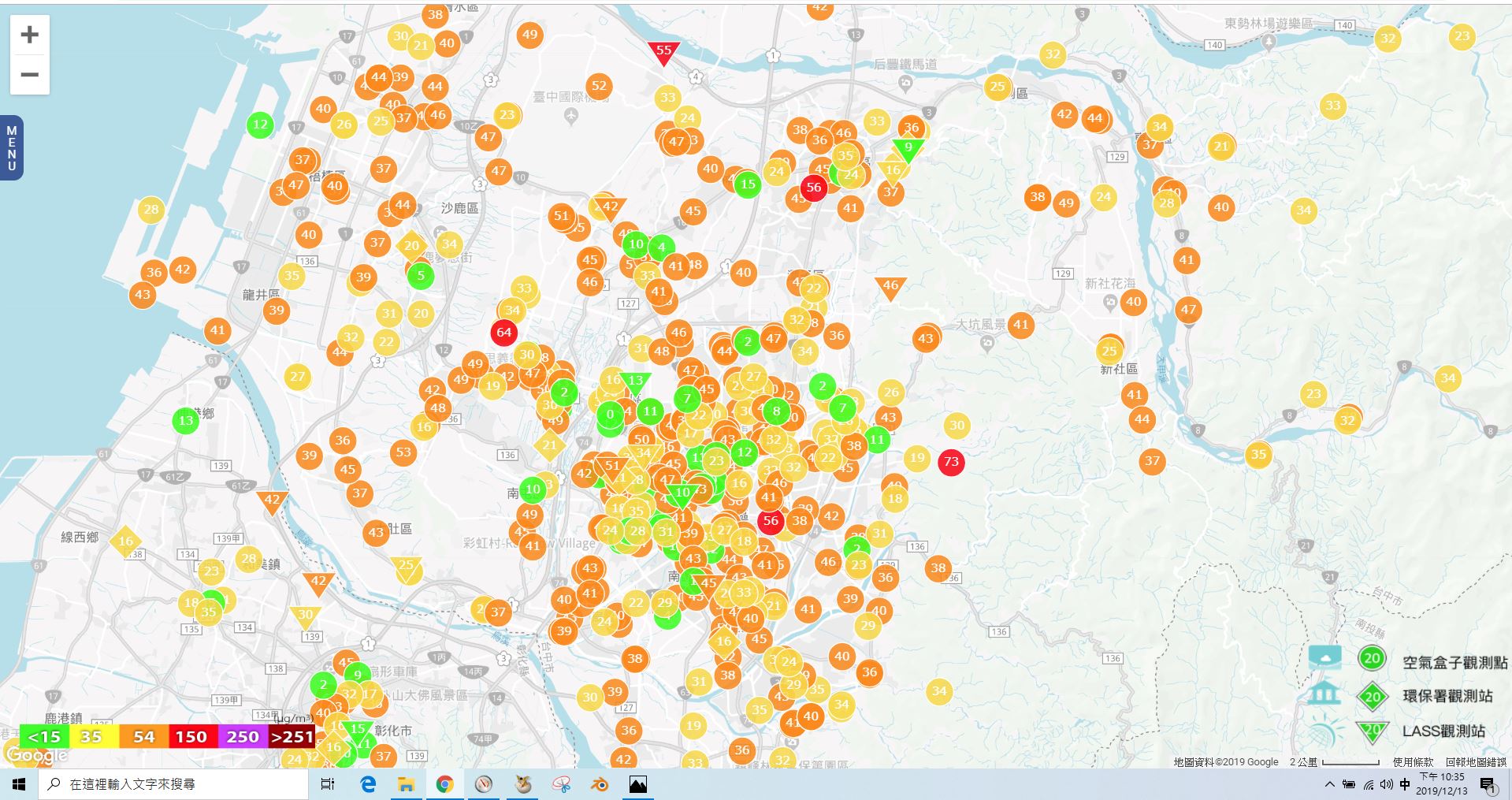Select the red 73 air box marker
1512x800 pixels.
click(x=951, y=462)
